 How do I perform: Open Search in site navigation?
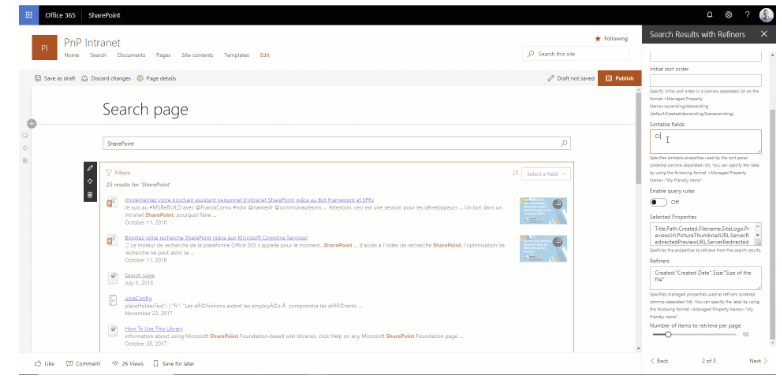(x=98, y=55)
